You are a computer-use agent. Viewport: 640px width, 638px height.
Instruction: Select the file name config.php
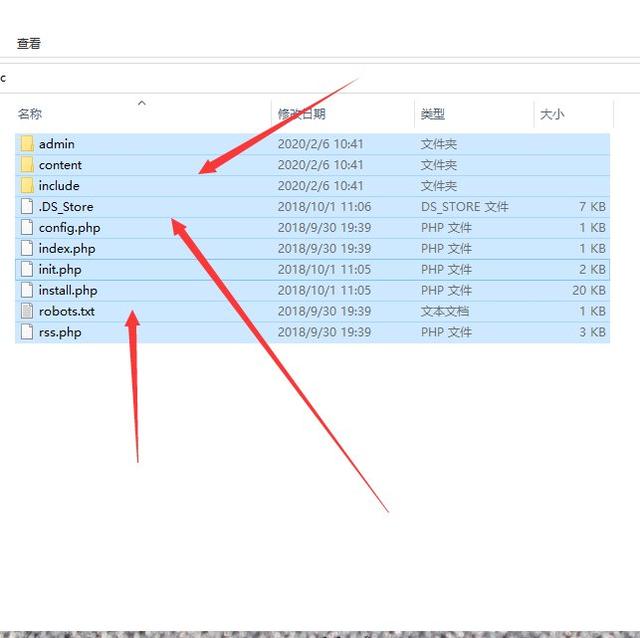[69, 228]
